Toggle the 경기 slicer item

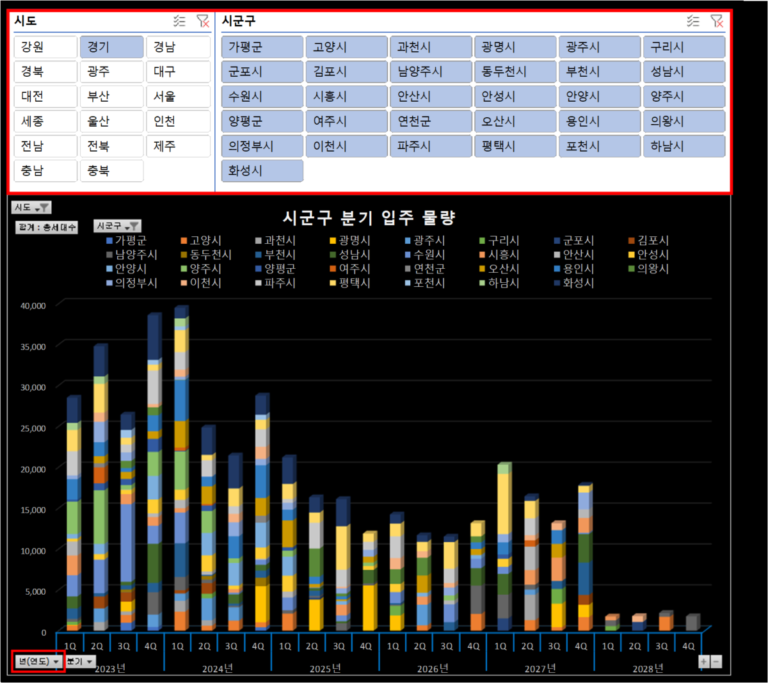tap(110, 47)
